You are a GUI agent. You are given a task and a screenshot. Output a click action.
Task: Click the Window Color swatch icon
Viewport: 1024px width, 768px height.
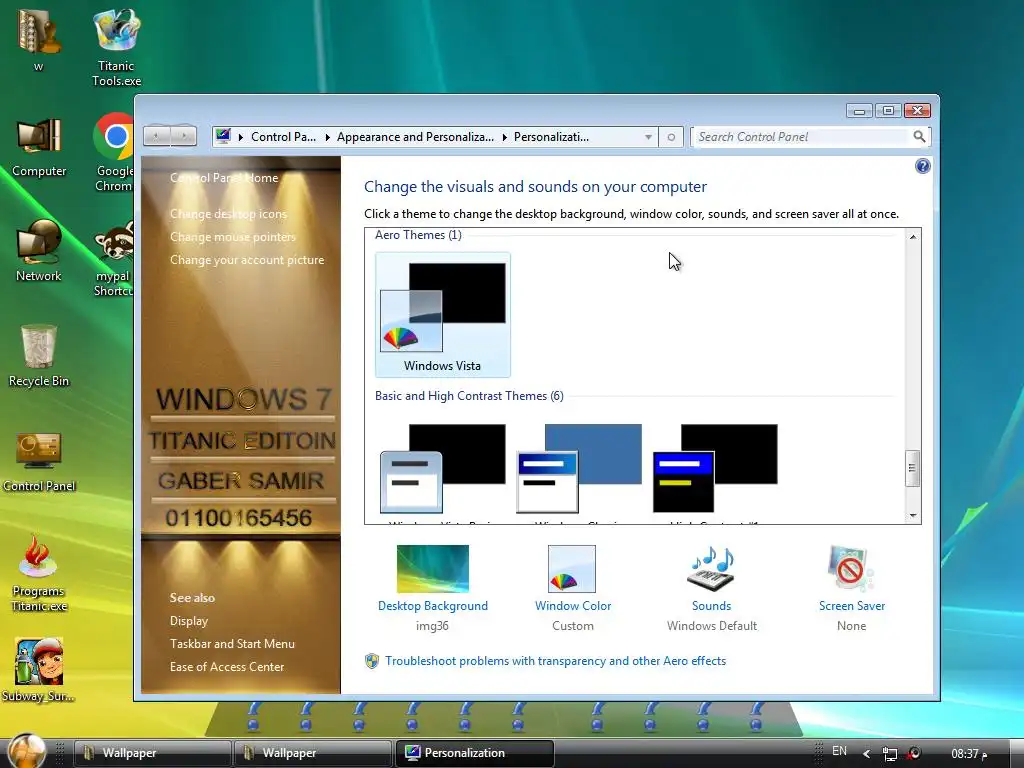click(x=571, y=569)
